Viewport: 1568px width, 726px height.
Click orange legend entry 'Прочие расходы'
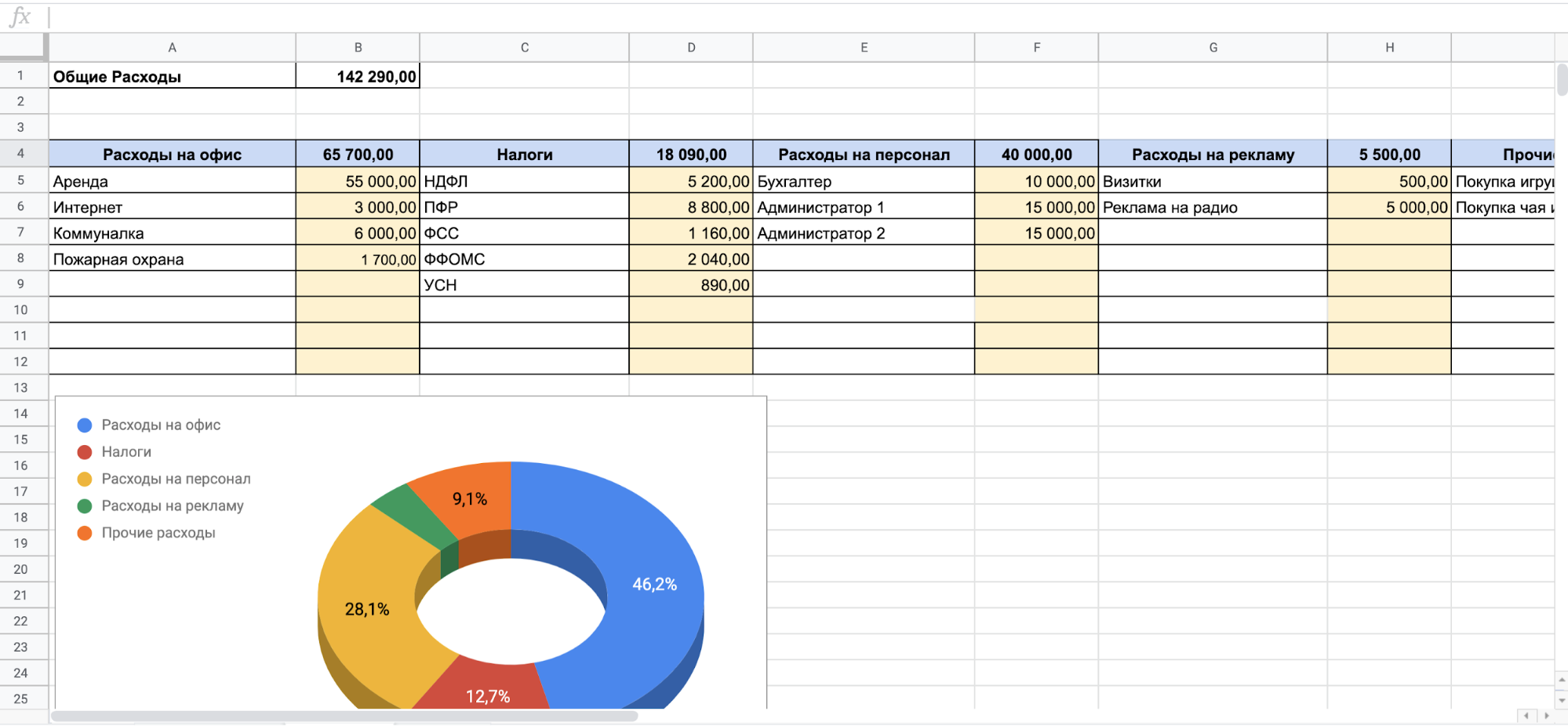click(x=147, y=533)
